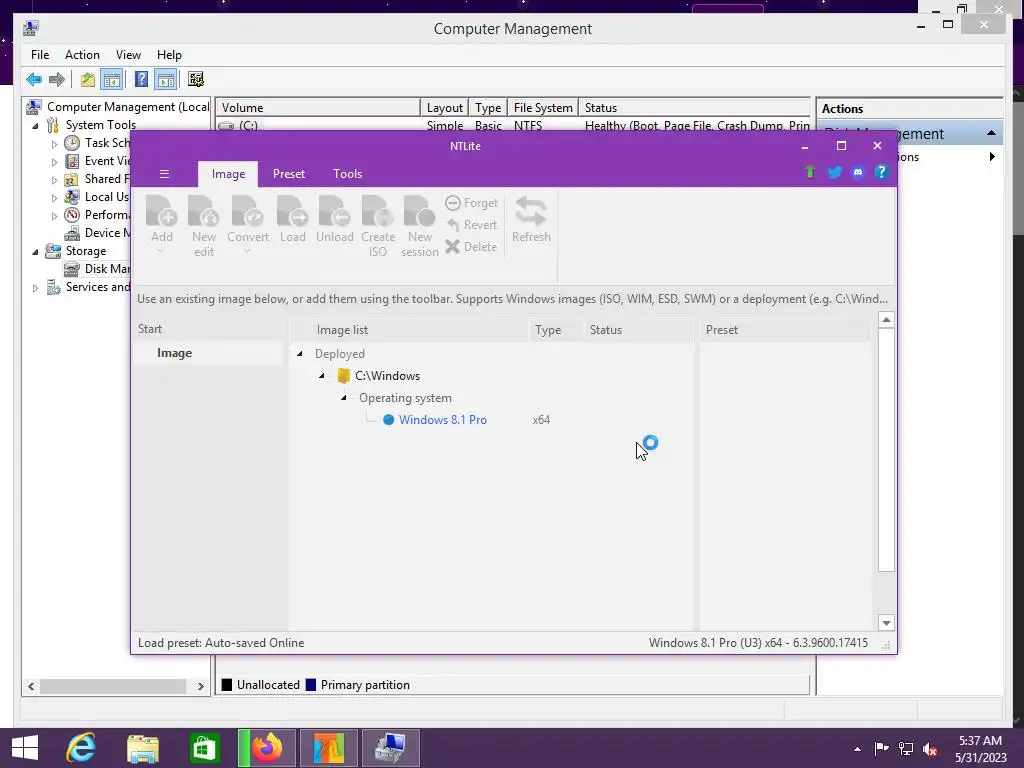
Task: Click the Delete button in NTLite toolbar
Action: [x=472, y=247]
